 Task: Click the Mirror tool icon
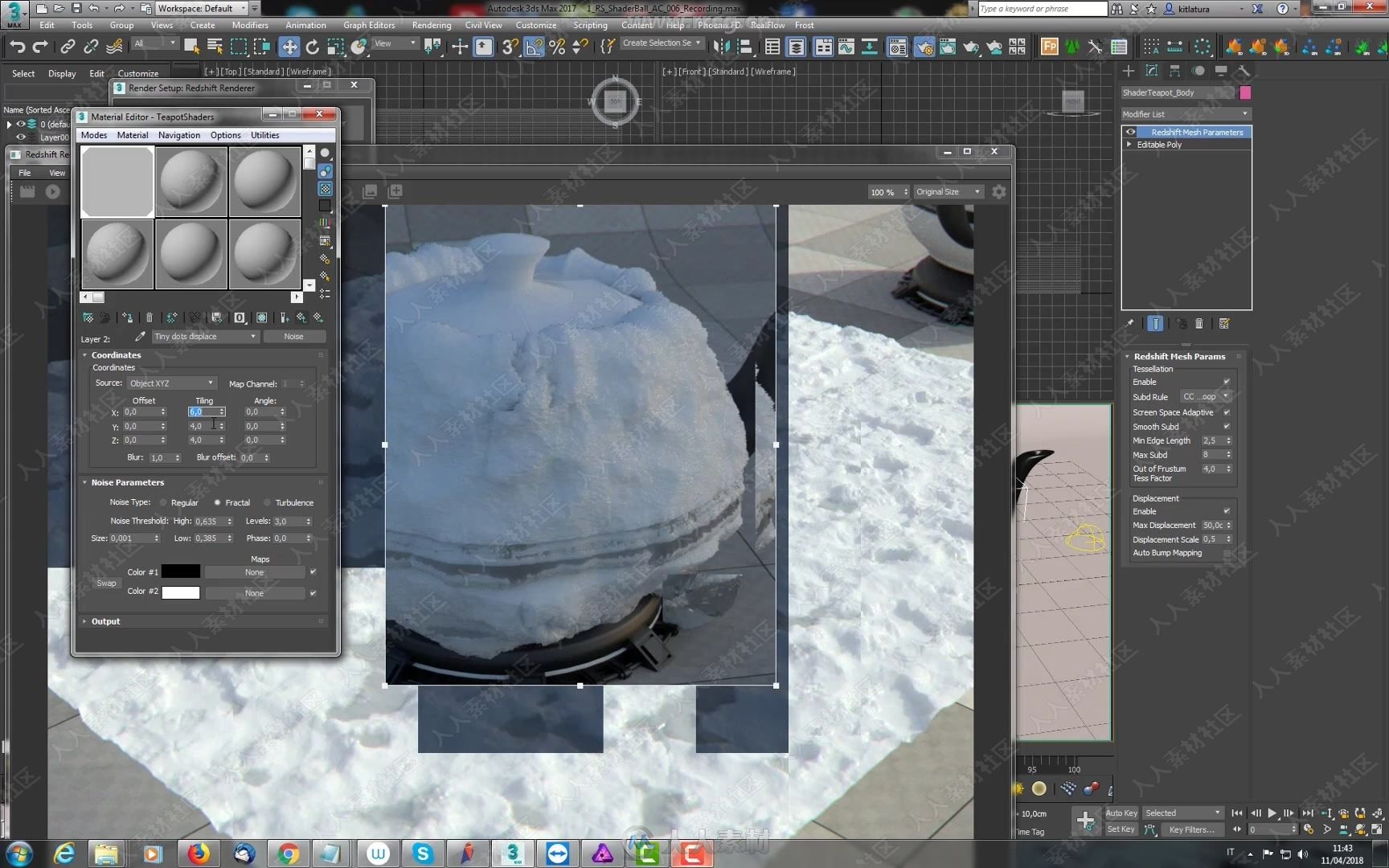pos(722,47)
